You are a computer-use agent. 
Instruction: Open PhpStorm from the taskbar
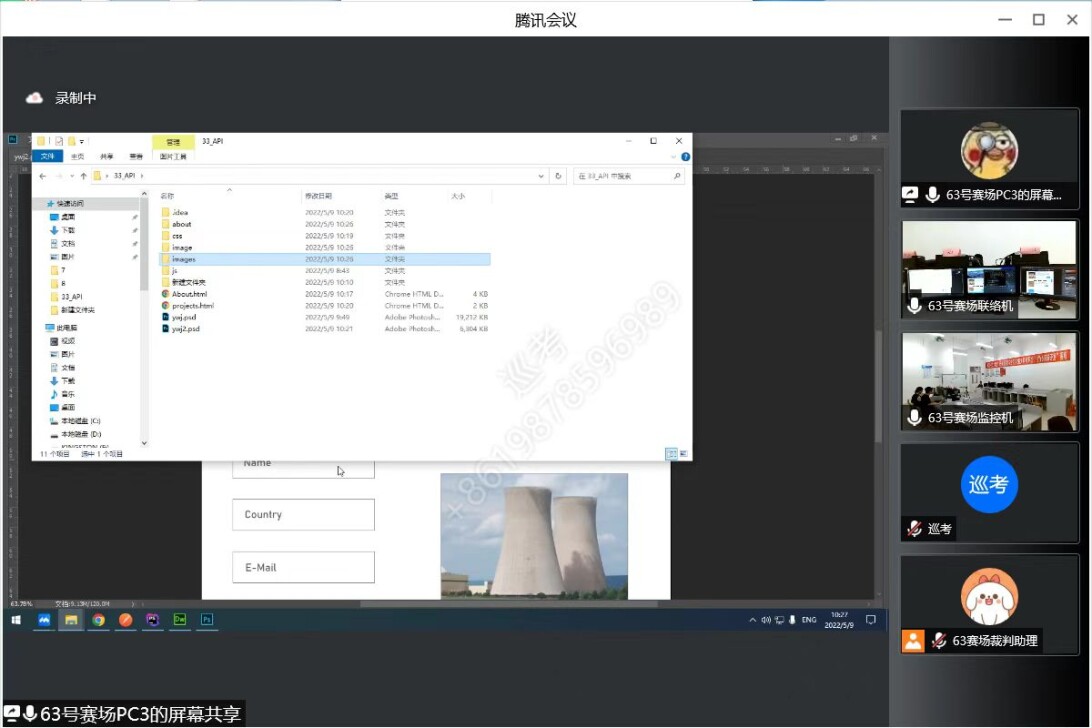pyautogui.click(x=153, y=620)
